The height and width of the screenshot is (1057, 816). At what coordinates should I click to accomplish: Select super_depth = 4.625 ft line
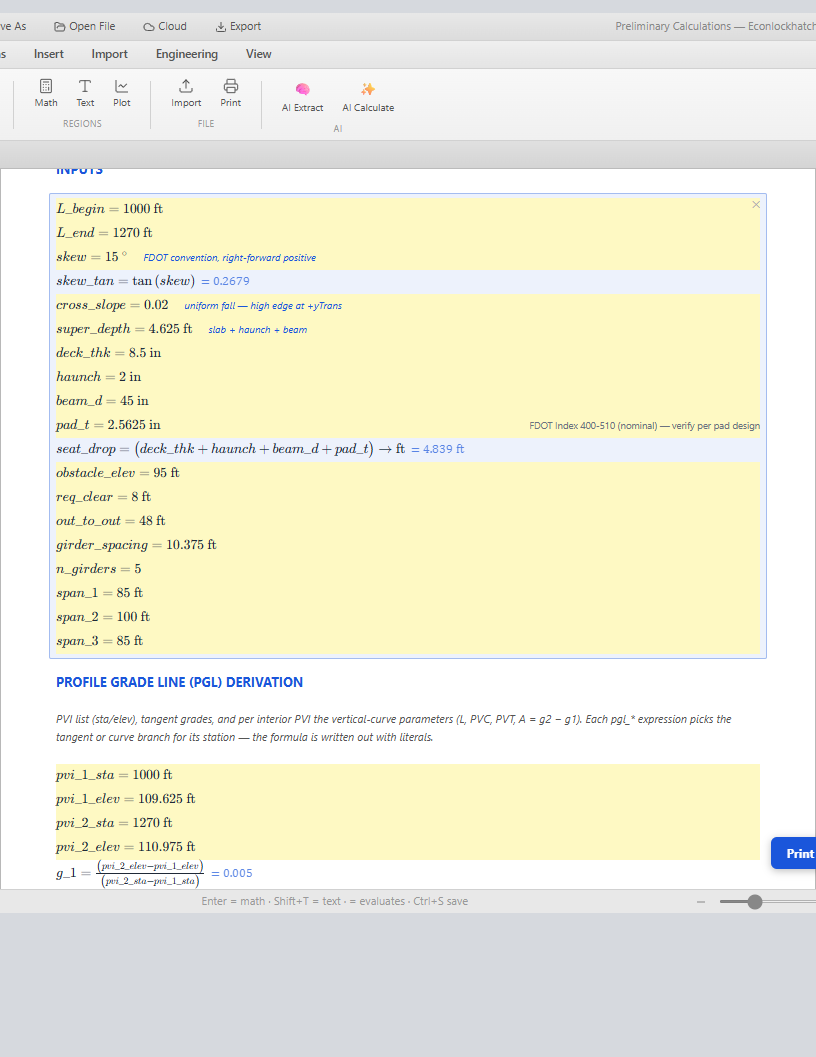tap(408, 329)
